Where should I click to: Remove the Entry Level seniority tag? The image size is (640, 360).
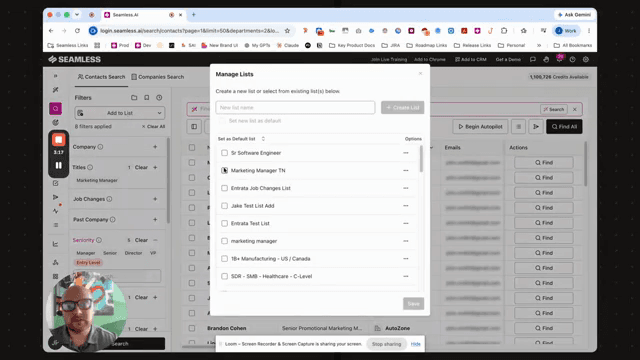tap(88, 262)
